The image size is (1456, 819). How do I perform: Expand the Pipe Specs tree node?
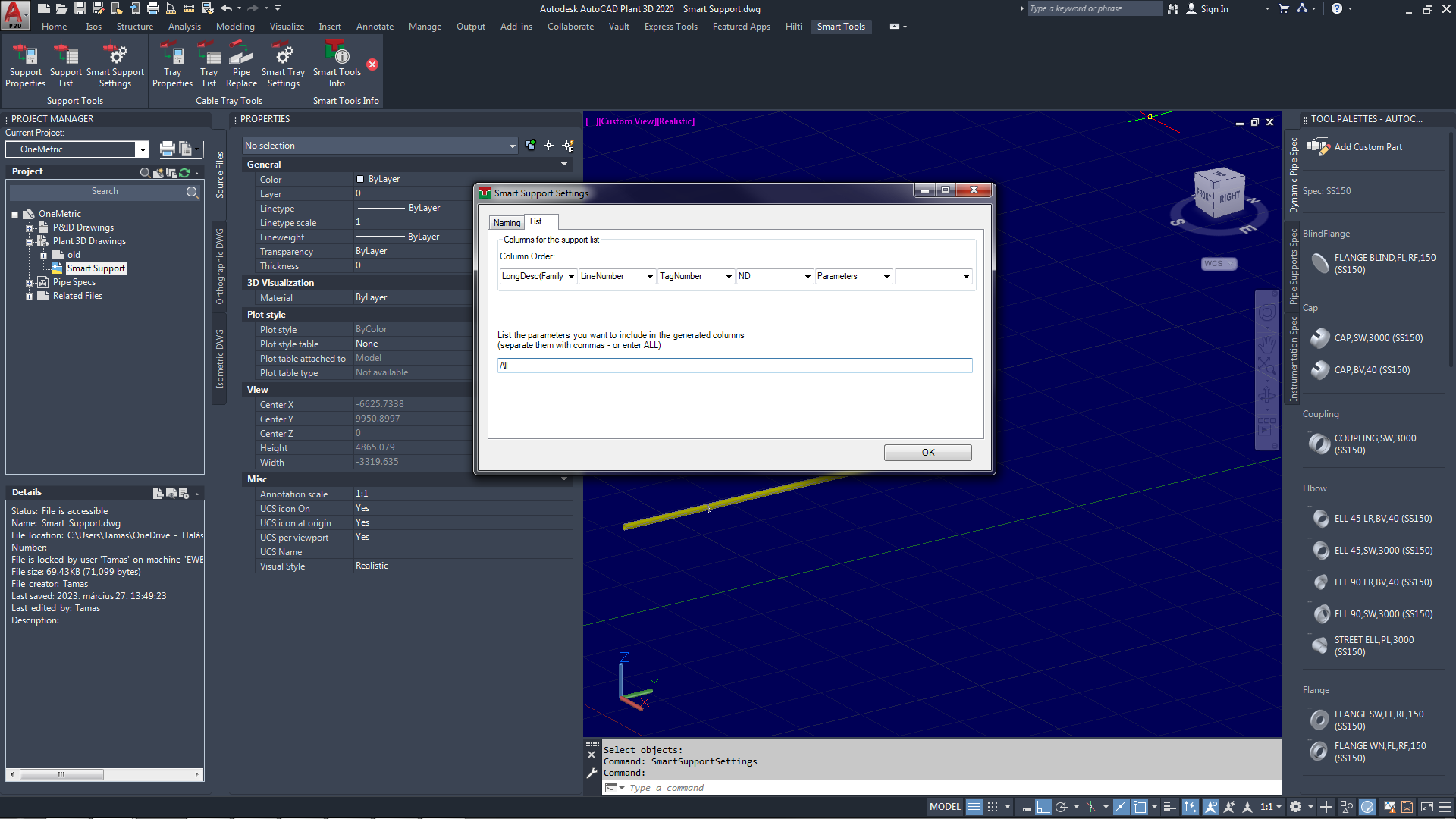click(x=29, y=283)
